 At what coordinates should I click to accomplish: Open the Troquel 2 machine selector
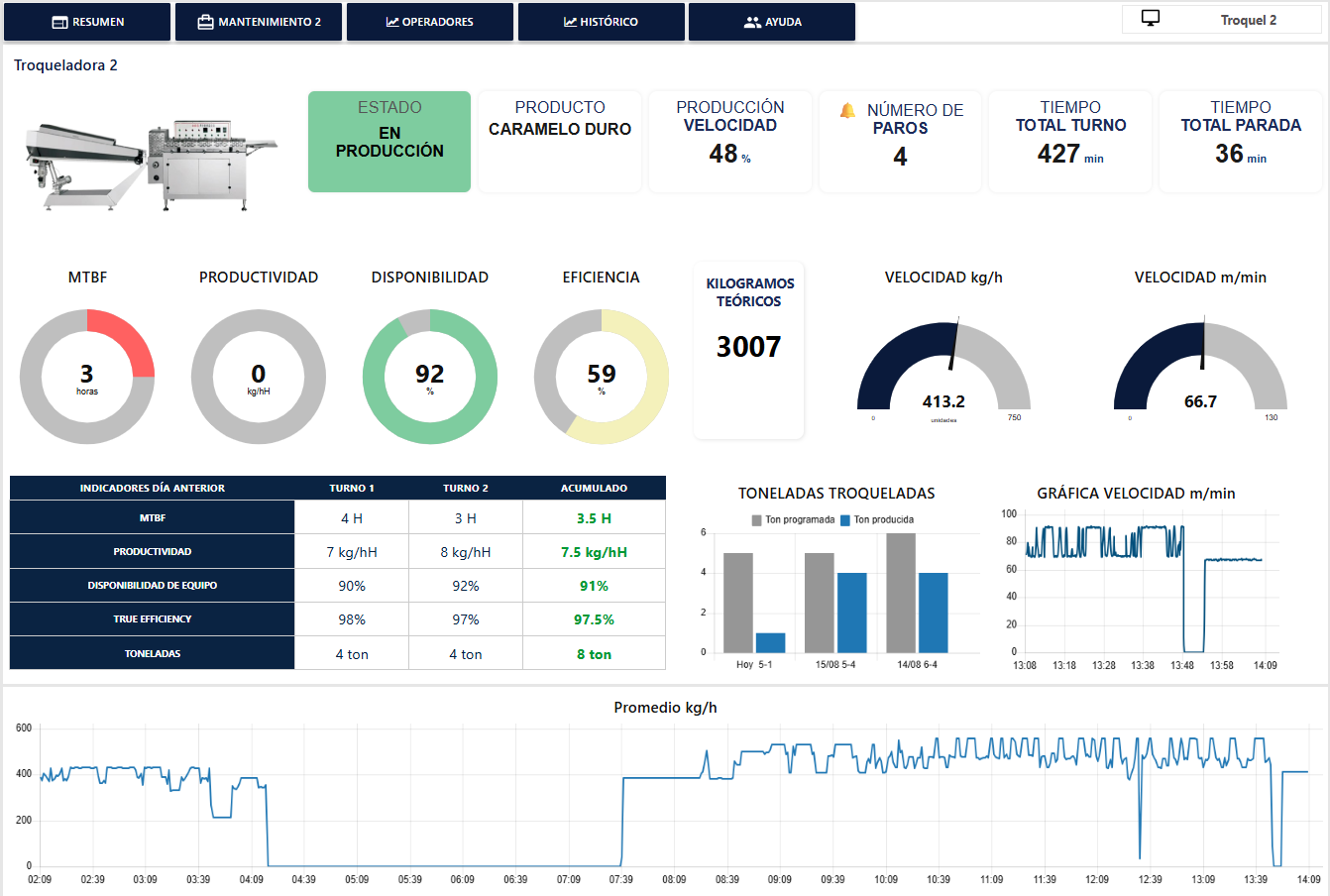1221,20
